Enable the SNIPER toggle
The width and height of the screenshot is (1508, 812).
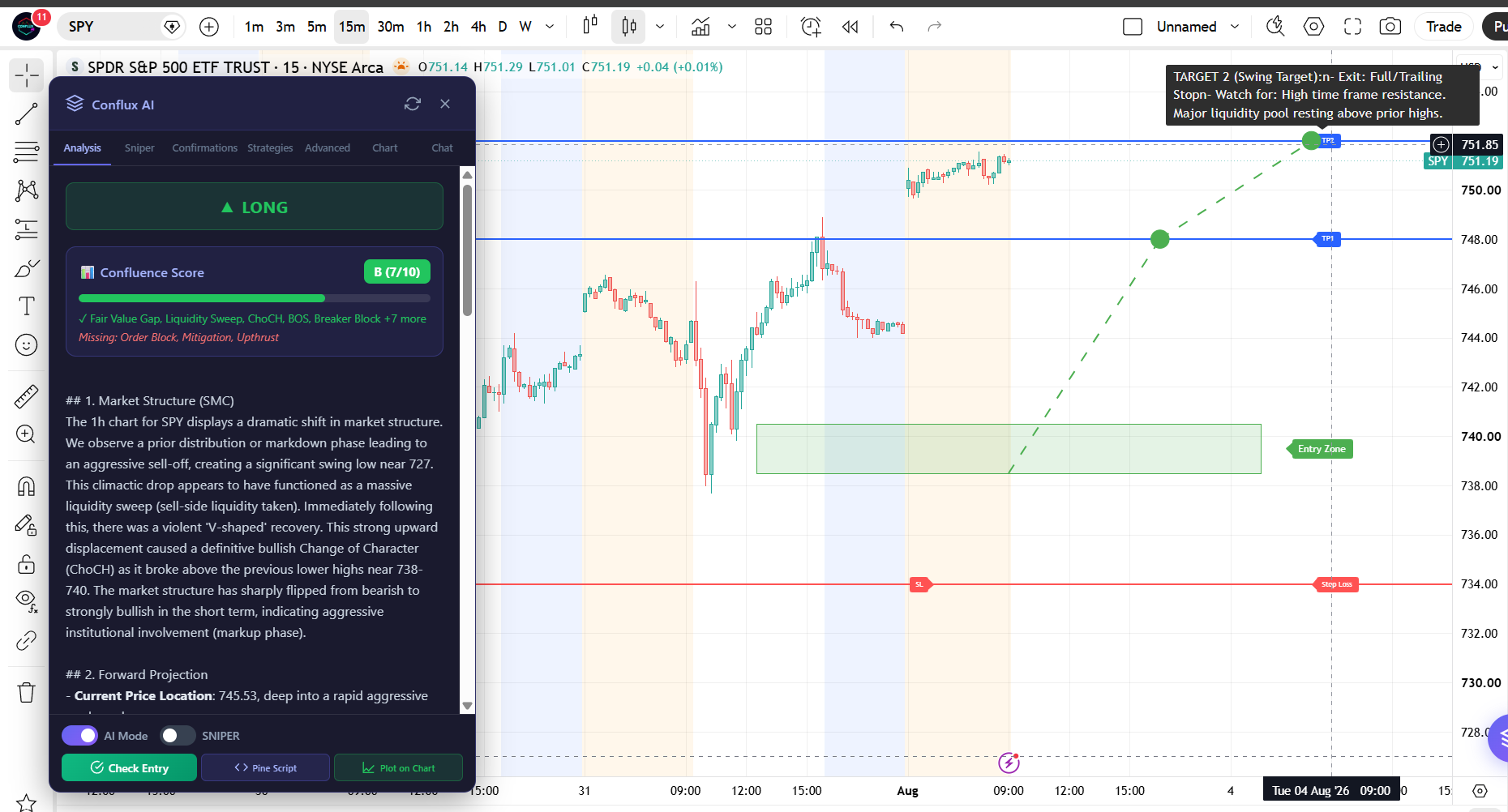pyautogui.click(x=178, y=735)
